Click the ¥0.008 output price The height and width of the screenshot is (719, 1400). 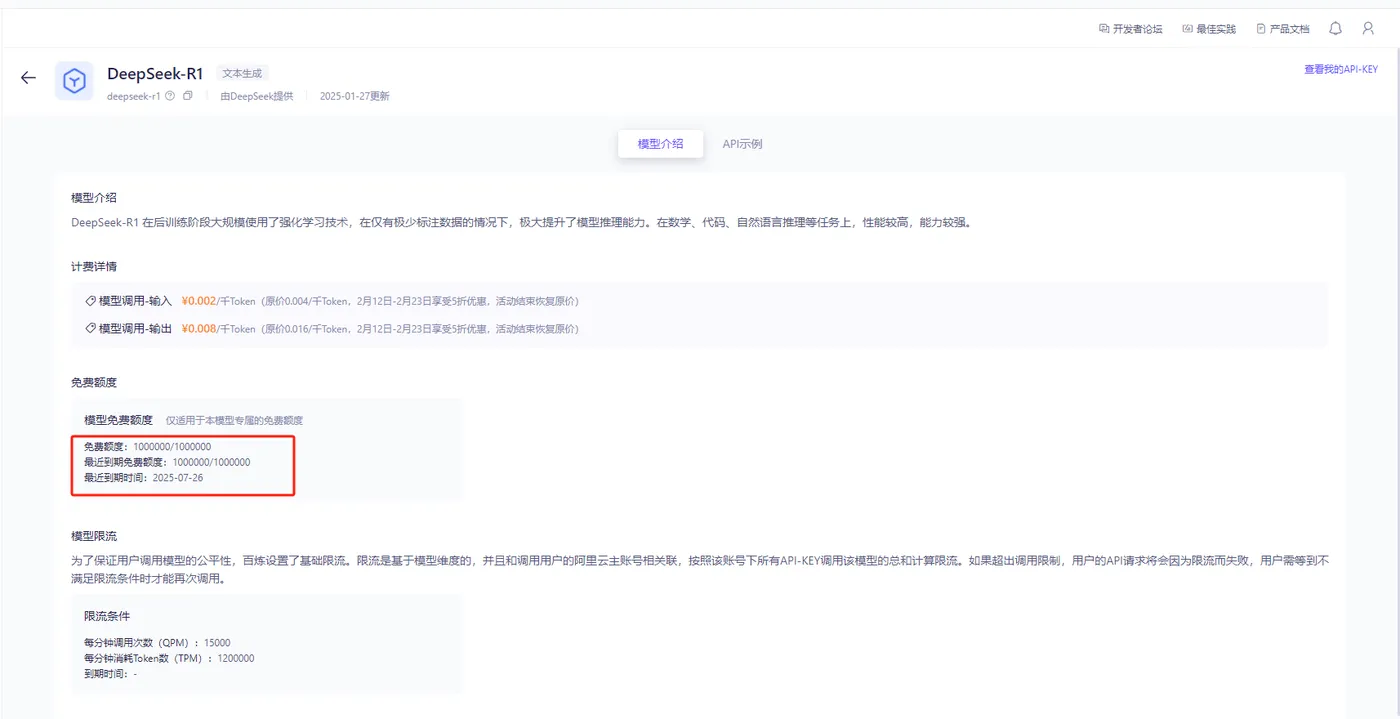[199, 329]
